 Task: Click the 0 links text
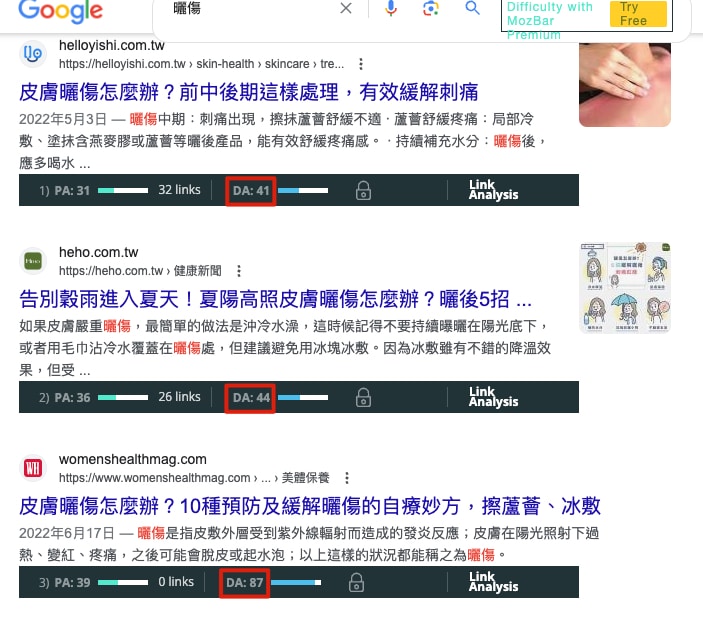(x=176, y=582)
